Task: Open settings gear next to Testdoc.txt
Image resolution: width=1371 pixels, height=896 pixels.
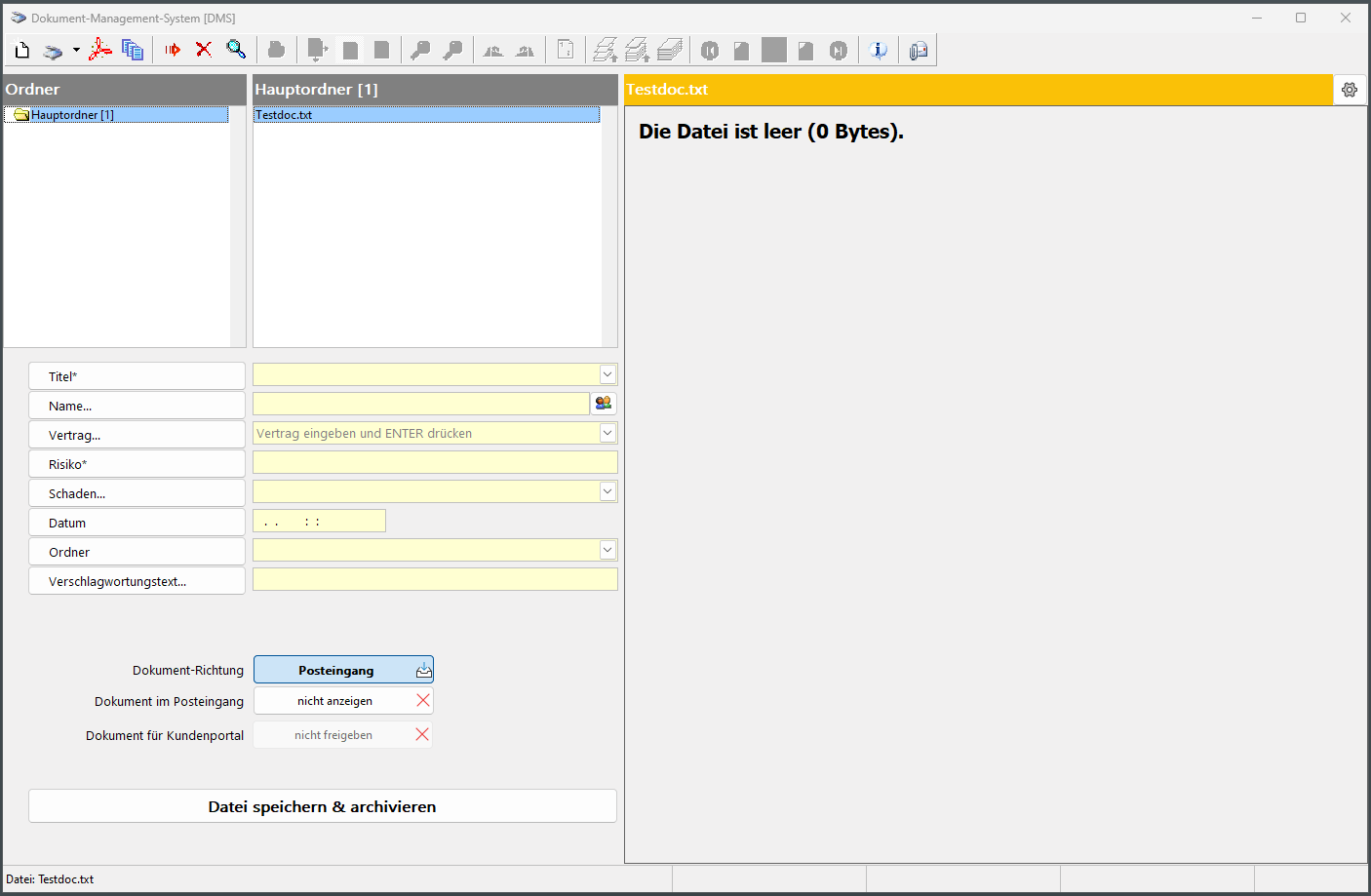Action: pos(1350,90)
